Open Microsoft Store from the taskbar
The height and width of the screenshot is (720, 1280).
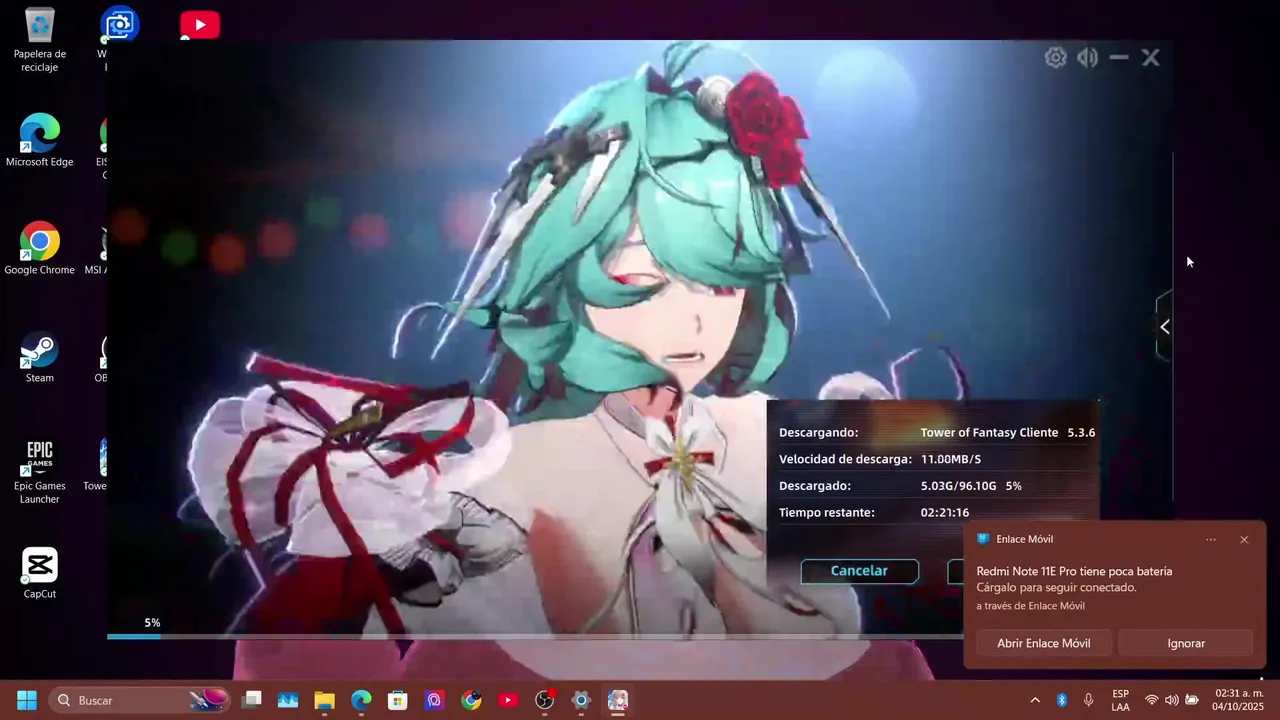tap(398, 700)
